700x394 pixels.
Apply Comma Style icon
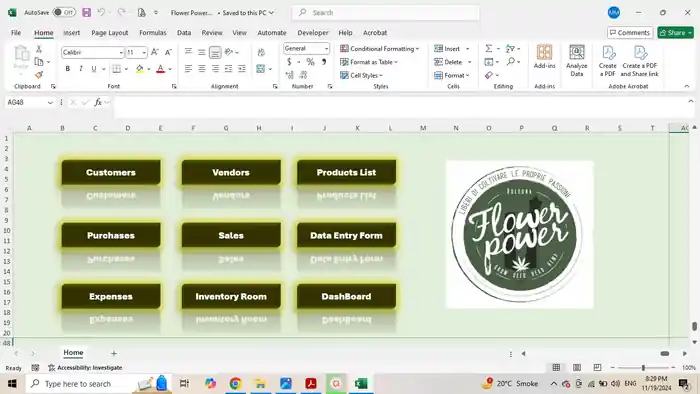pos(324,62)
